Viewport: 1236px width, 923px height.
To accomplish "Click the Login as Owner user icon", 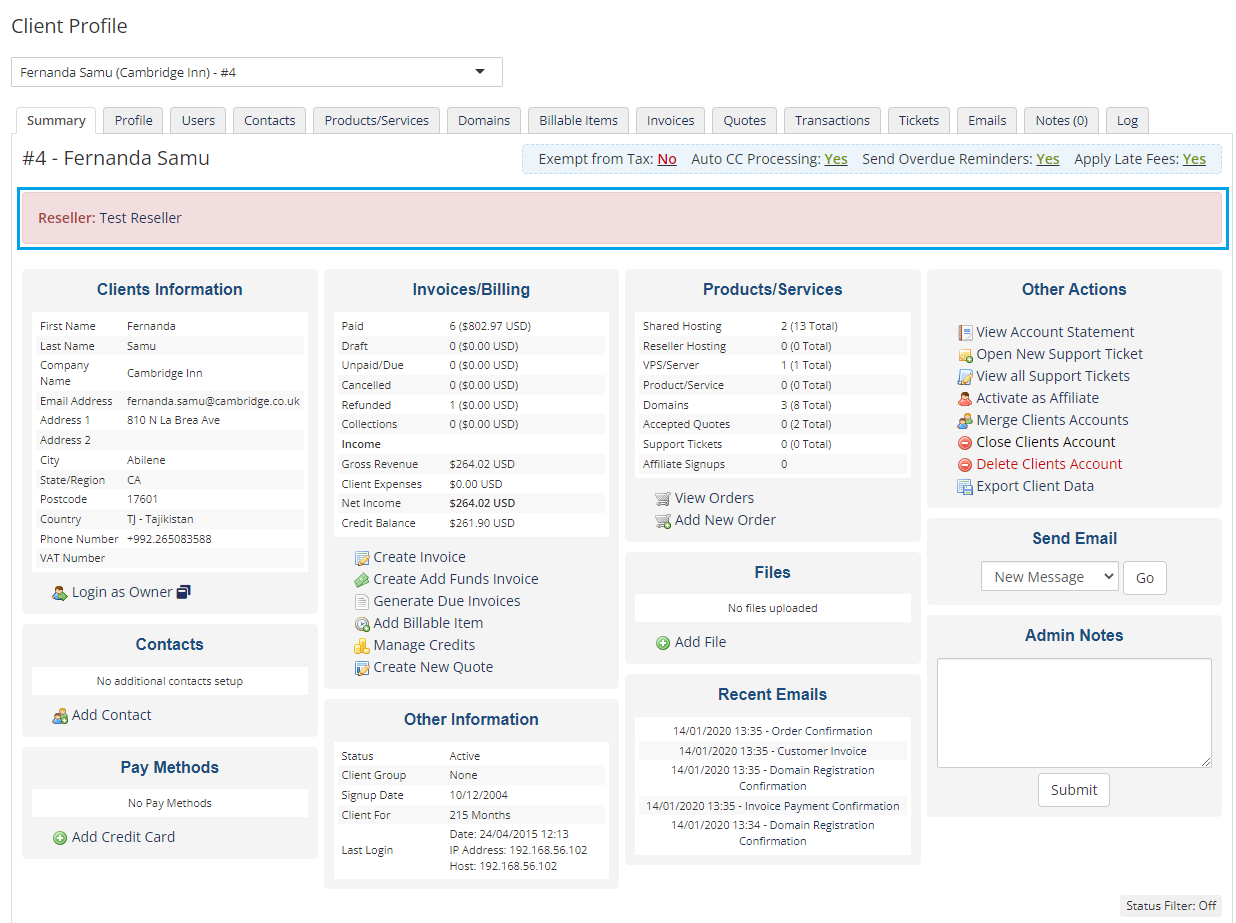I will [60, 593].
